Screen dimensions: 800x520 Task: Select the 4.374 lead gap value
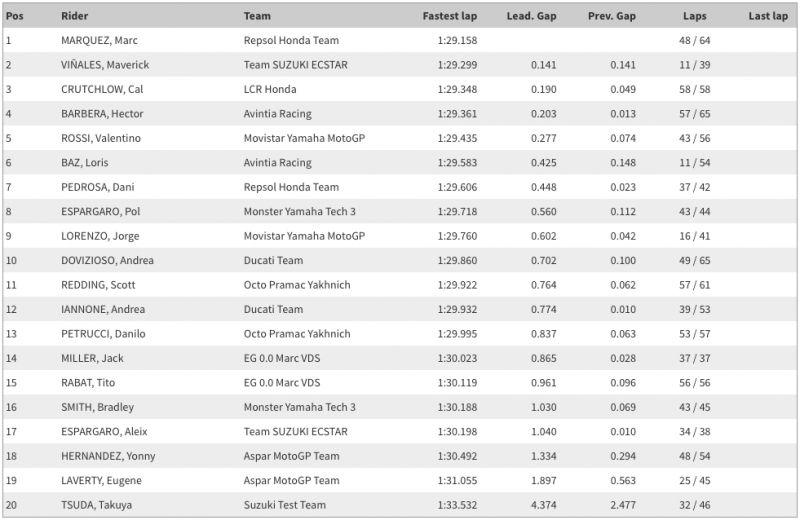tap(543, 505)
